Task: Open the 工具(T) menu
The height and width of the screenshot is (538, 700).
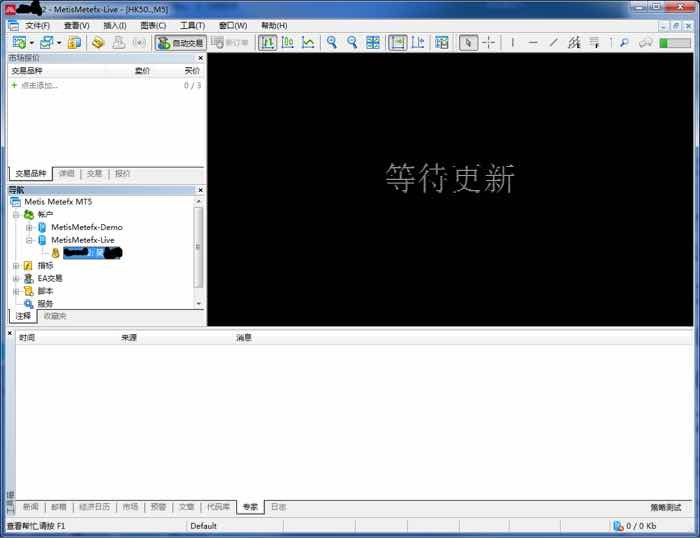Action: (x=192, y=25)
